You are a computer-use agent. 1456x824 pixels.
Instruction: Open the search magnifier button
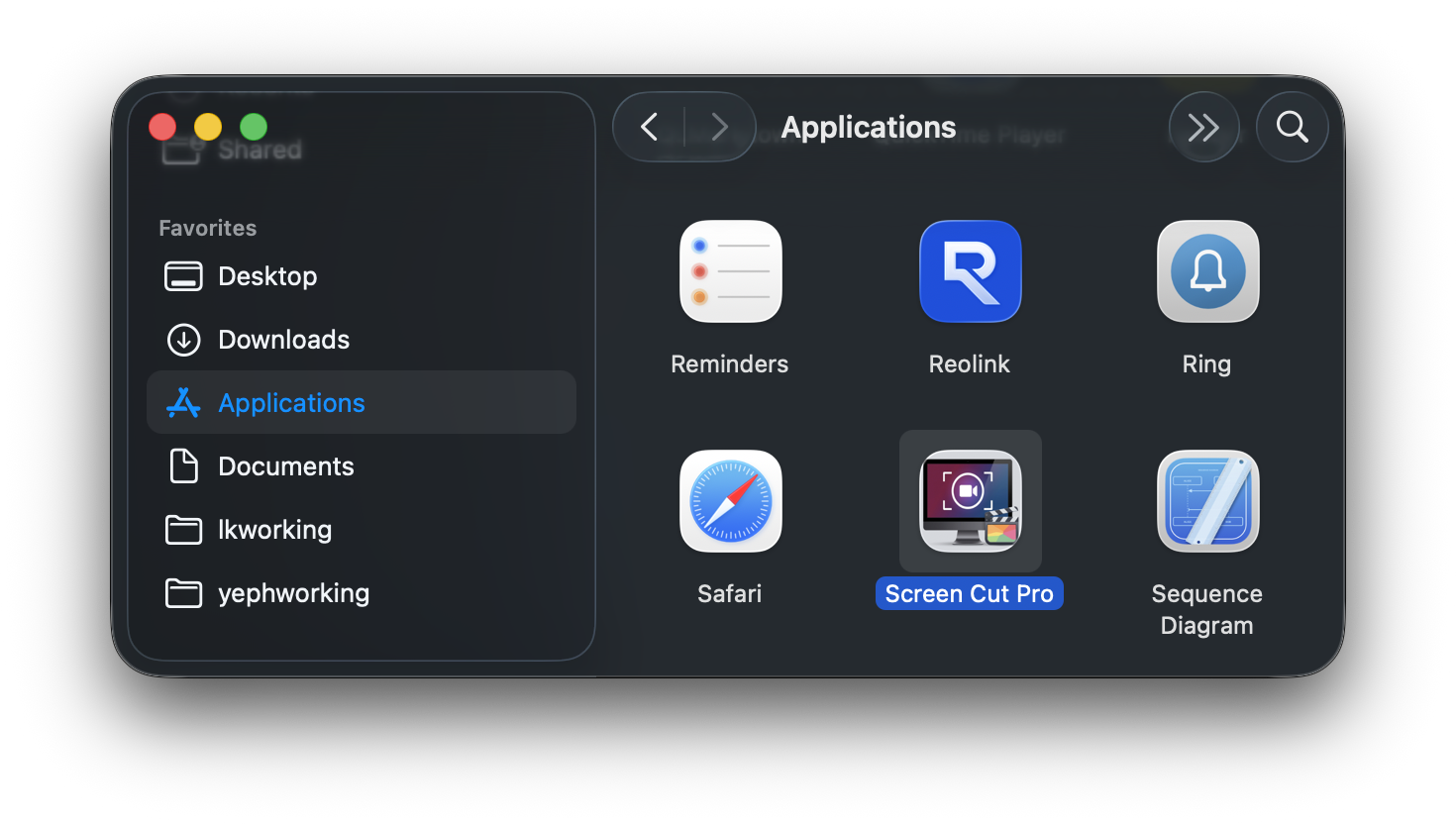[x=1293, y=127]
